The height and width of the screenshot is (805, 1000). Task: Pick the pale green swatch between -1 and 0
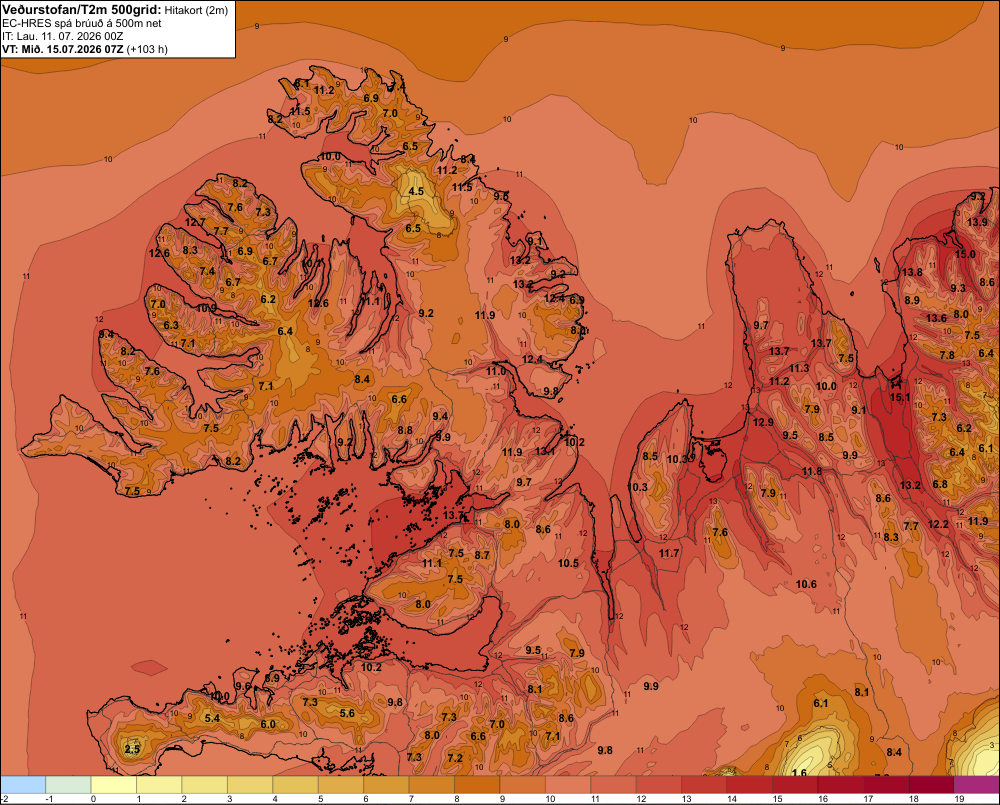69,784
